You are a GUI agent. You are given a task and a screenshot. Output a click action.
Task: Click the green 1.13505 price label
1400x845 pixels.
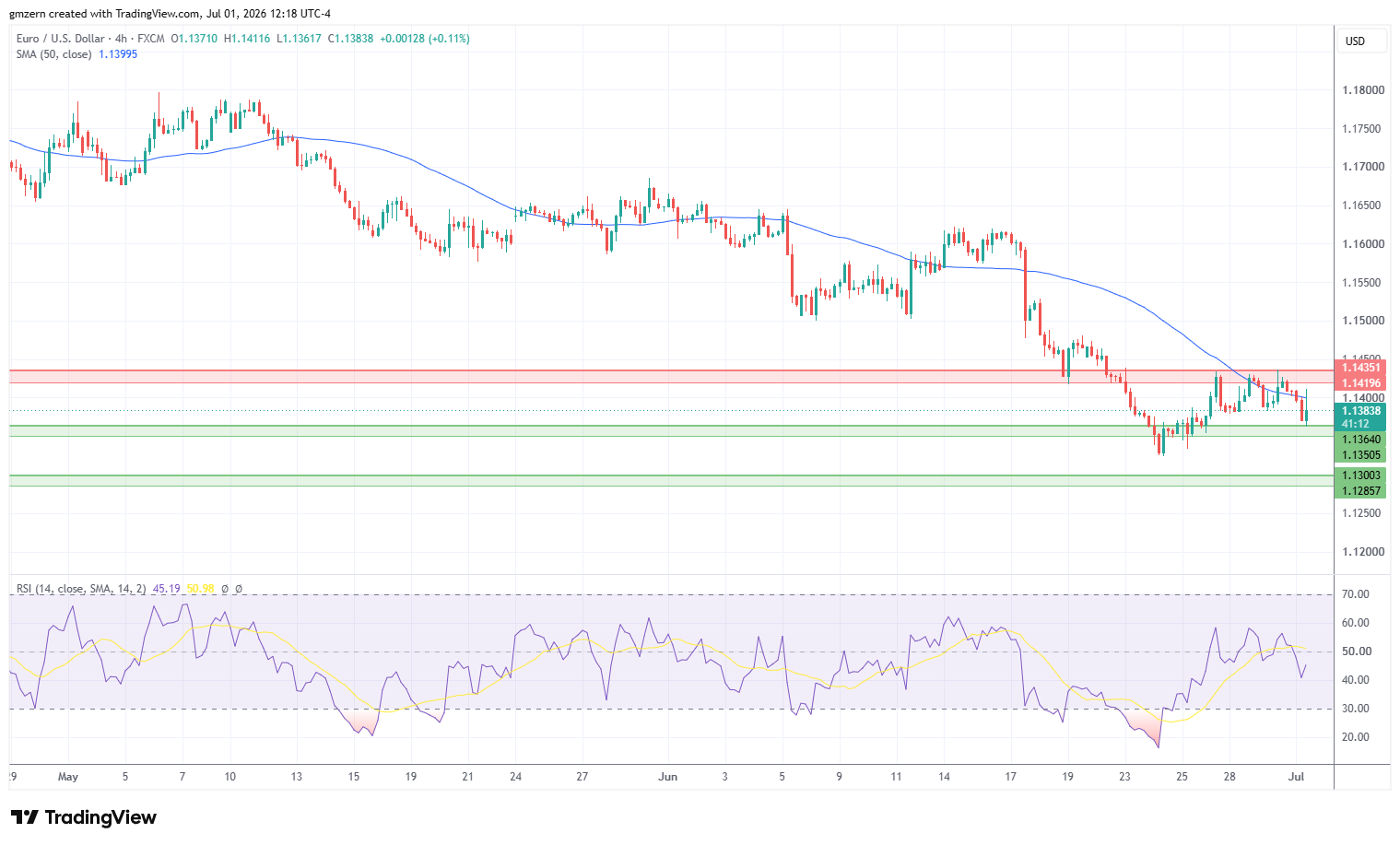[x=1360, y=455]
